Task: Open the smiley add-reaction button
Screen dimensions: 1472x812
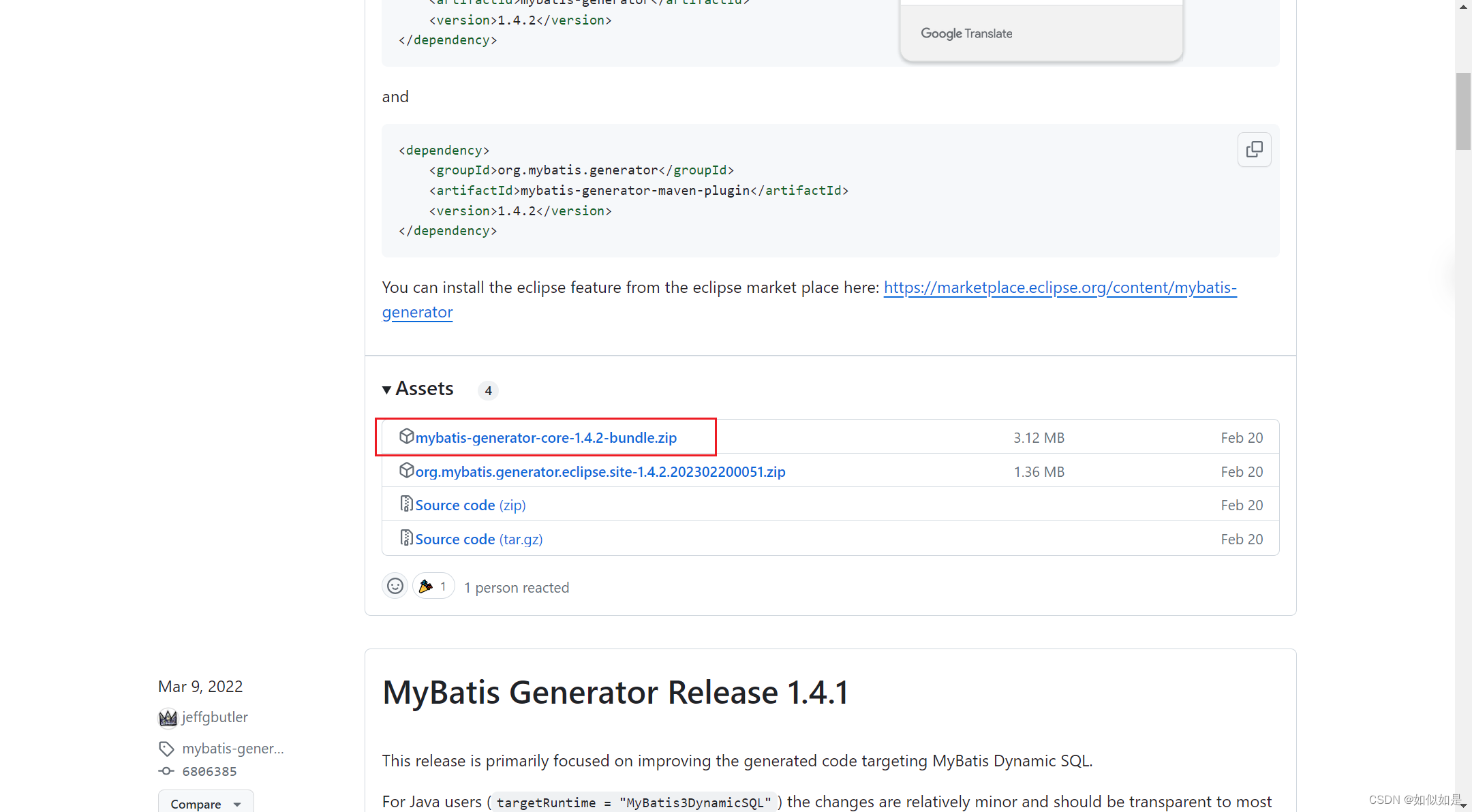Action: [395, 586]
